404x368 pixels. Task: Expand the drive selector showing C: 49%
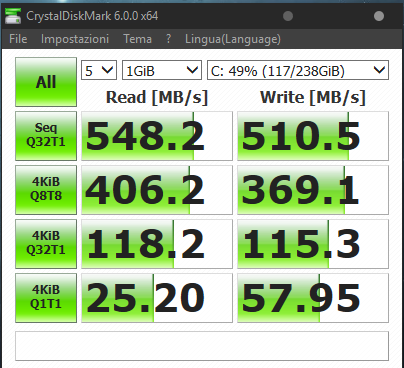(298, 70)
